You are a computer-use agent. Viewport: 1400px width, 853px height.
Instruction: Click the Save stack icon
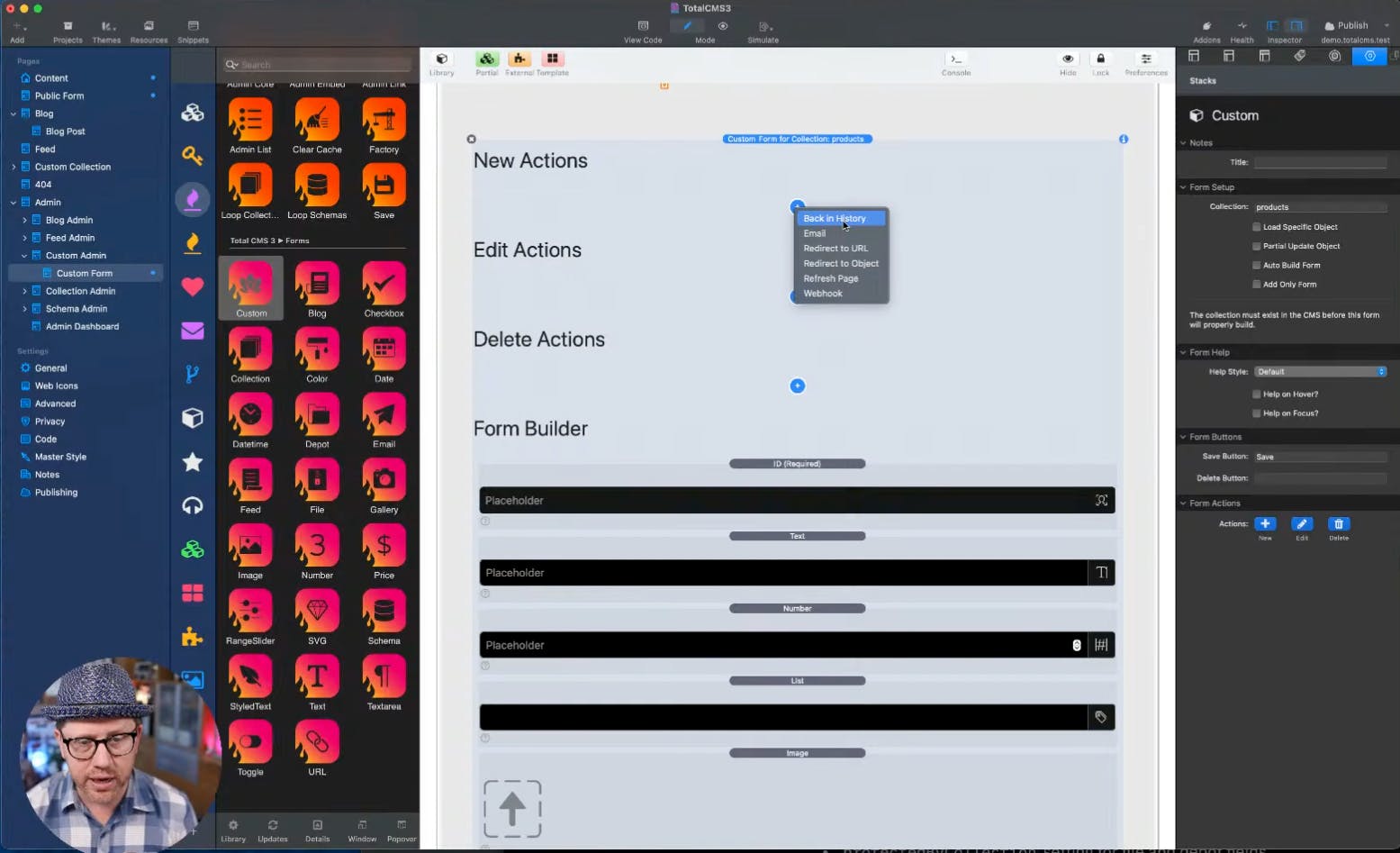click(x=384, y=186)
